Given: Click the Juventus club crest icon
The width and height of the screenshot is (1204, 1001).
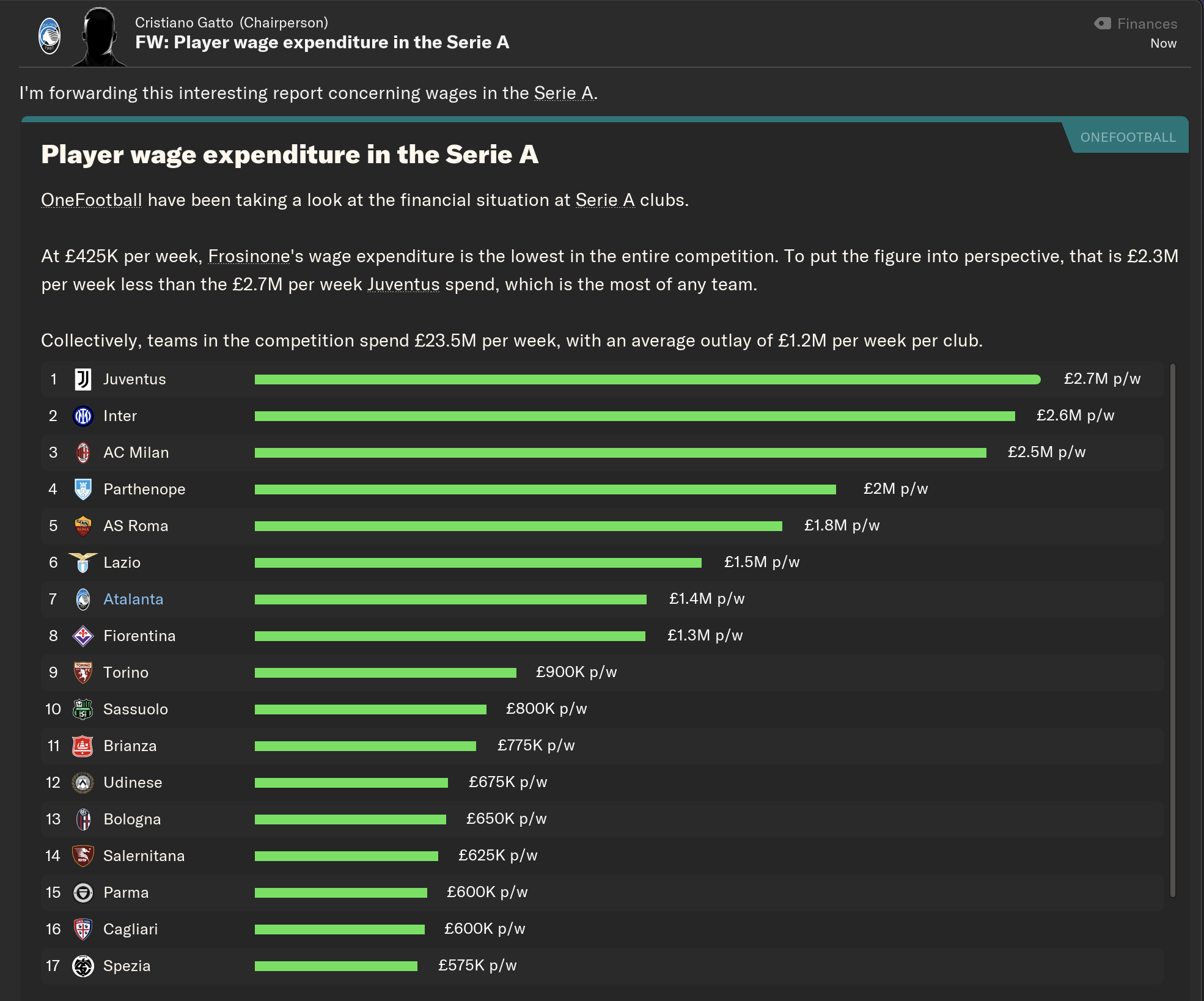Looking at the screenshot, I should click(x=83, y=380).
